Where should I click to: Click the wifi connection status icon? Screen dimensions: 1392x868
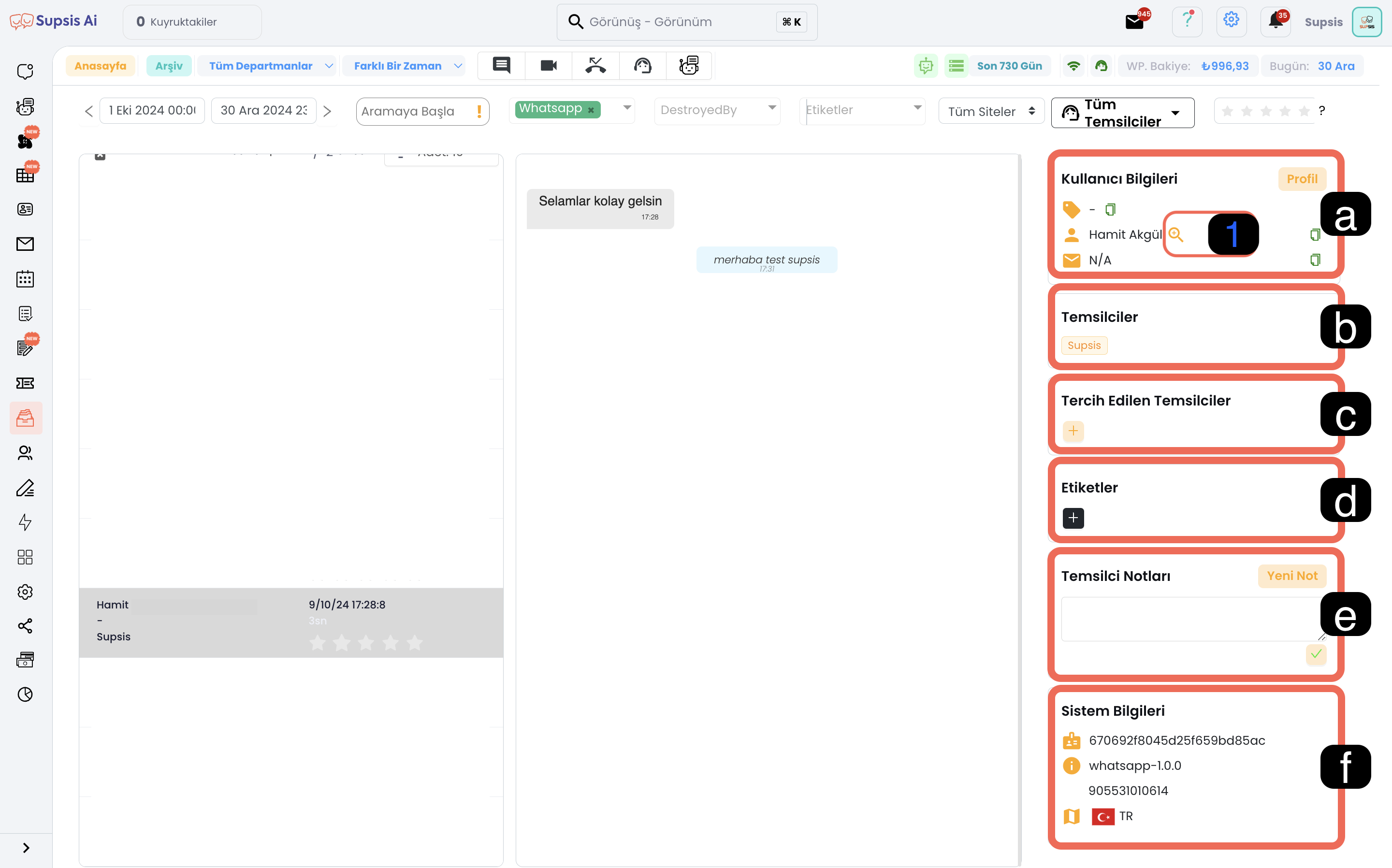(x=1073, y=66)
